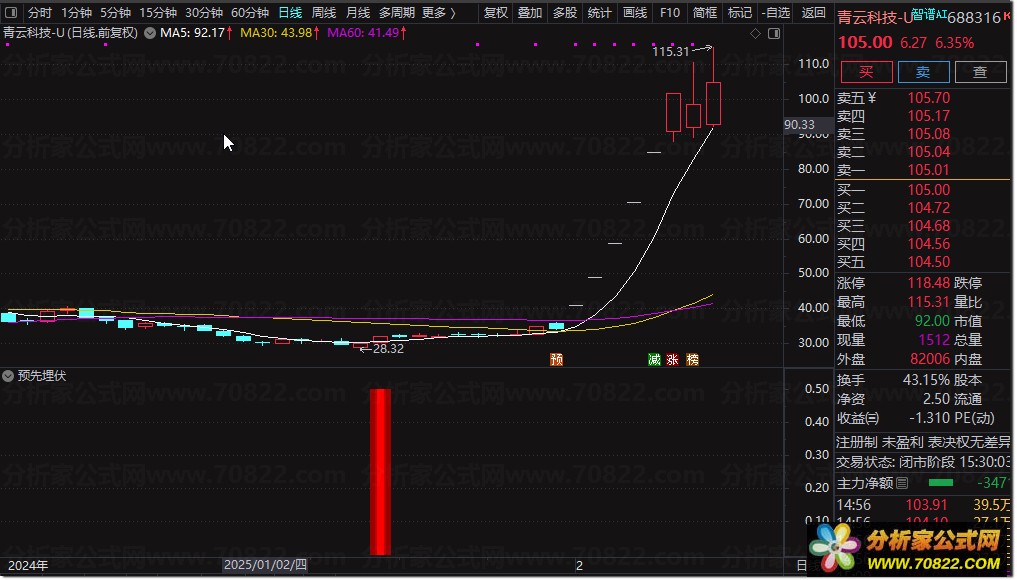Open the 多股 multi-stock view
Image resolution: width=1017 pixels, height=580 pixels.
(564, 12)
